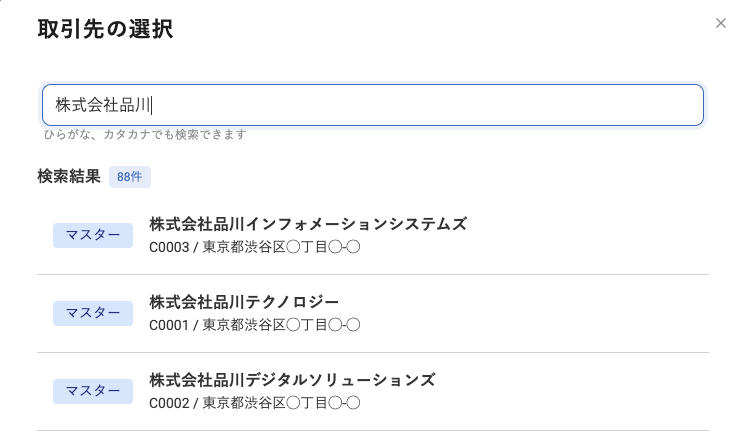Focus the client search input field
This screenshot has height=442, width=745.
(x=372, y=105)
